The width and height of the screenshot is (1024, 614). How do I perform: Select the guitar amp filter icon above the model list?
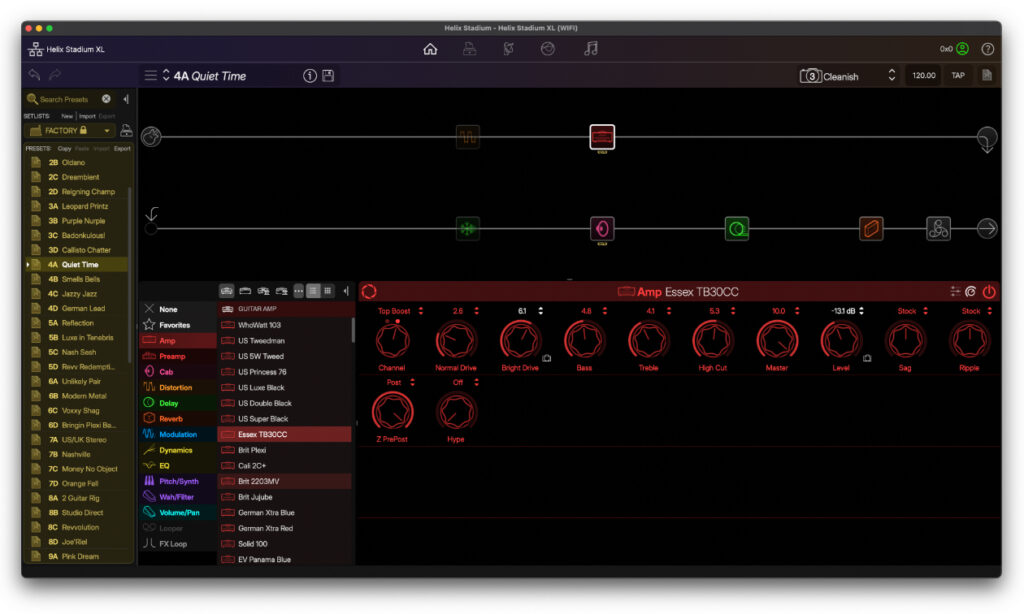(227, 290)
